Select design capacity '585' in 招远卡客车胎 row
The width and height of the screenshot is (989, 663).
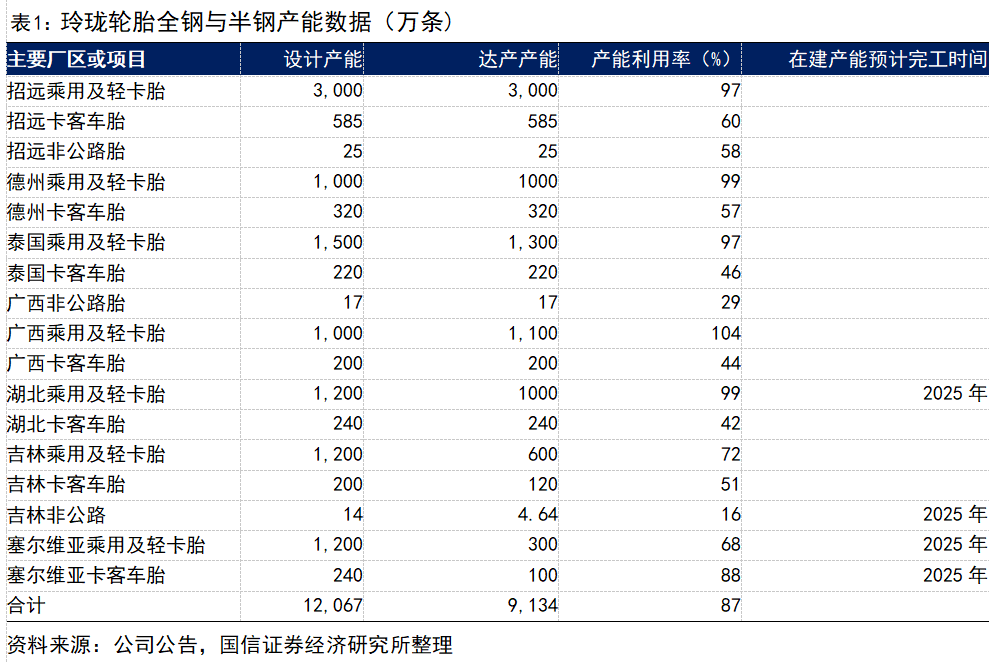[348, 121]
